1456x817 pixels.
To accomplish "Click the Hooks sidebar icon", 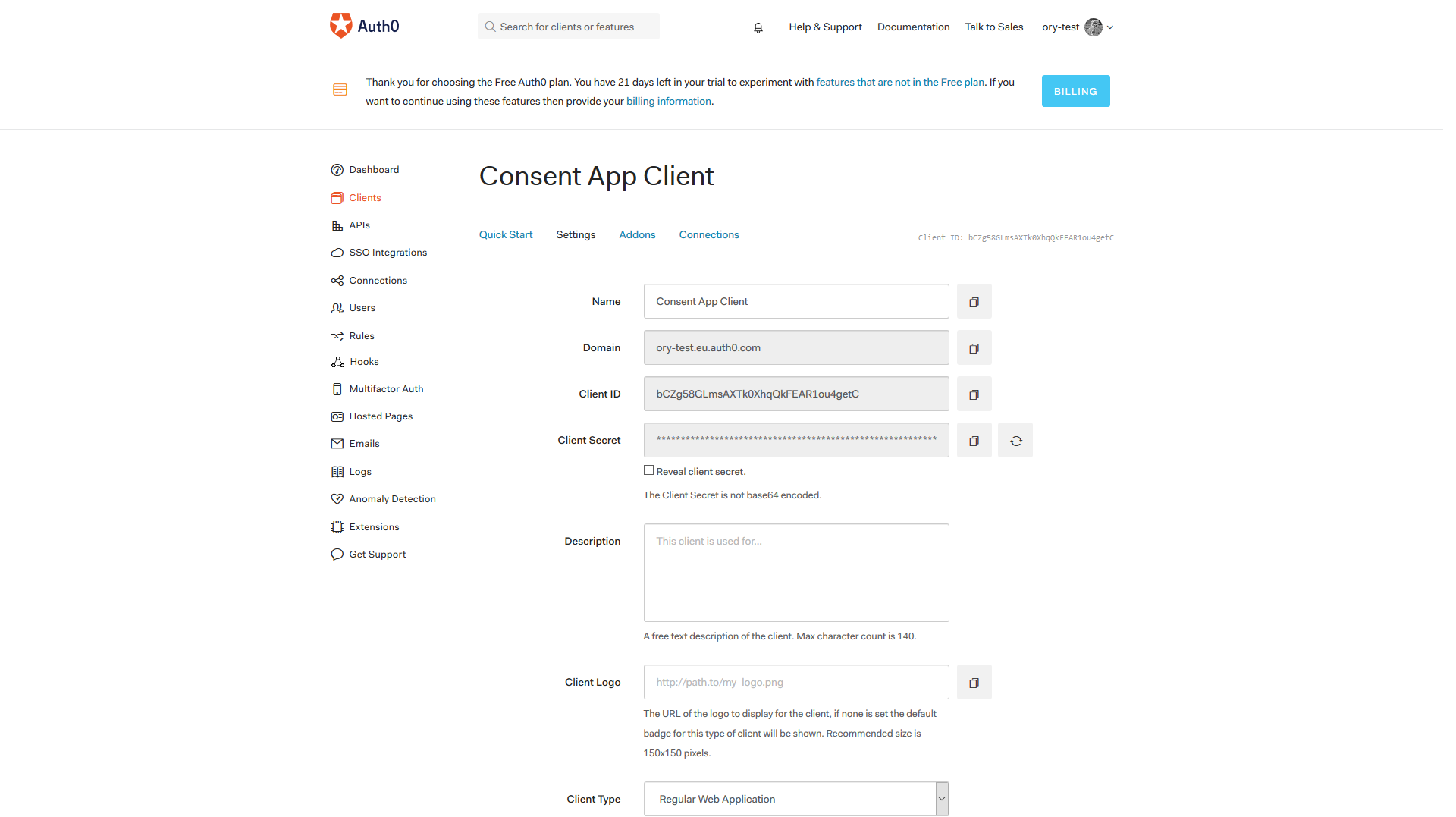I will pyautogui.click(x=337, y=362).
